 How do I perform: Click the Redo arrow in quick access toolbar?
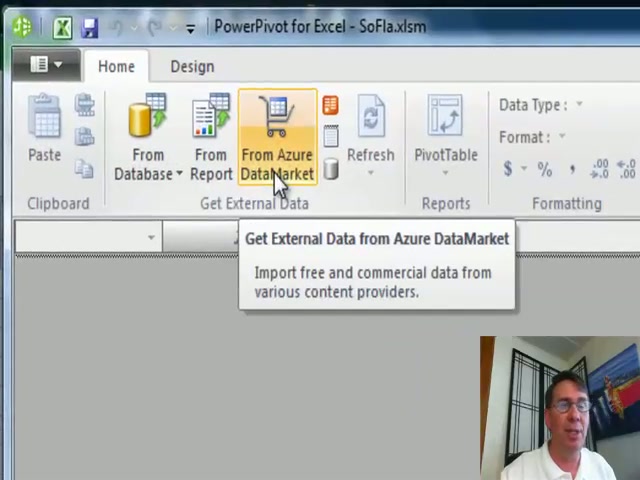click(155, 28)
